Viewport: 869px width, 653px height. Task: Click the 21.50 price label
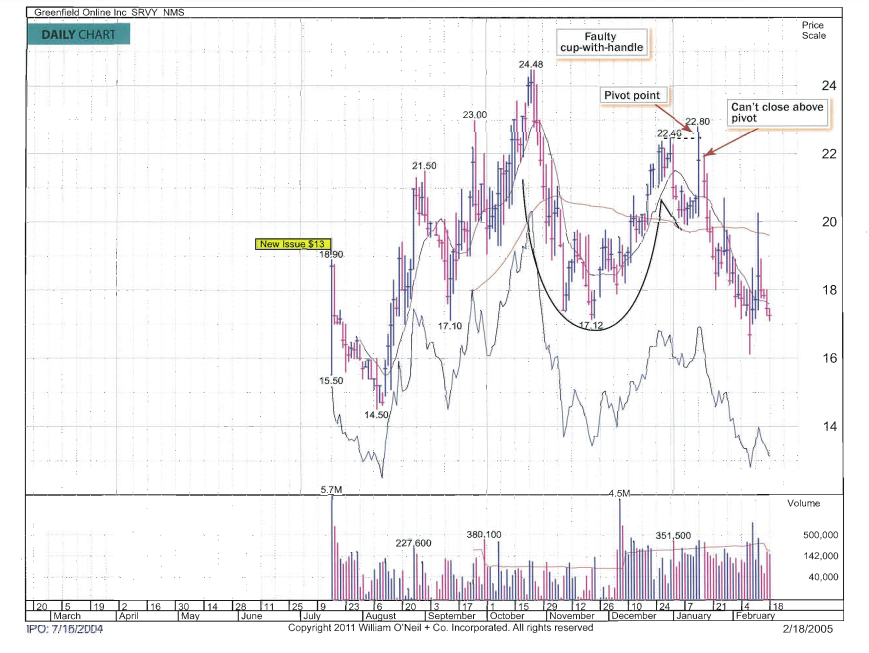[x=424, y=165]
